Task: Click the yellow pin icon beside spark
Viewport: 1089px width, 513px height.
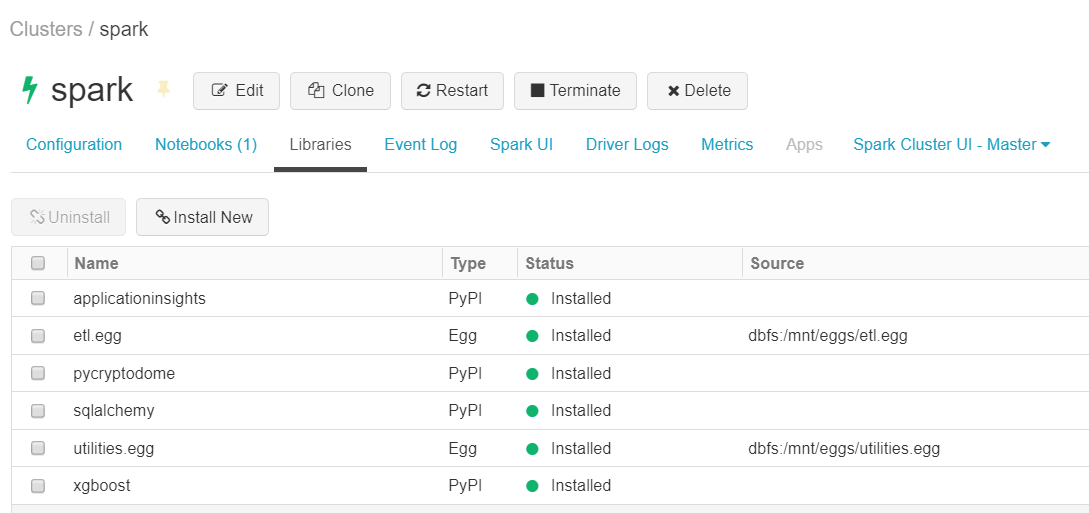Action: point(164,90)
